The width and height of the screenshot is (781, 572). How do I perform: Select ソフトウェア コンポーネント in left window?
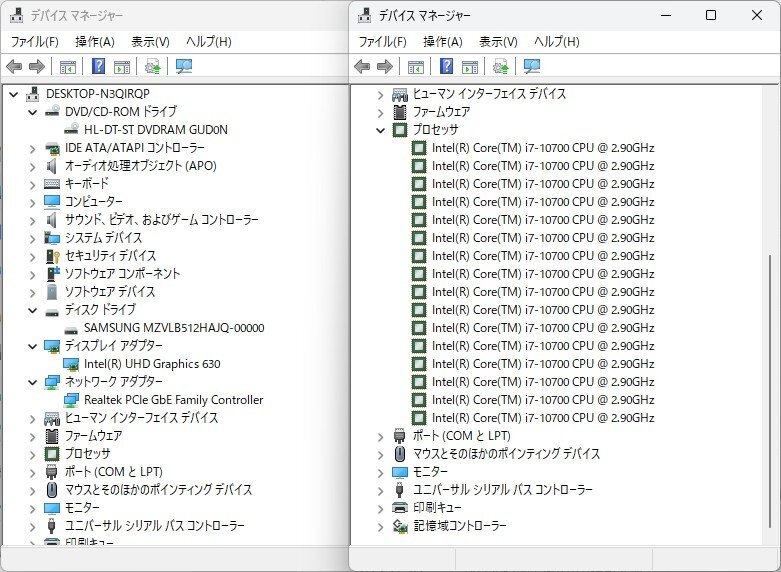click(122, 274)
